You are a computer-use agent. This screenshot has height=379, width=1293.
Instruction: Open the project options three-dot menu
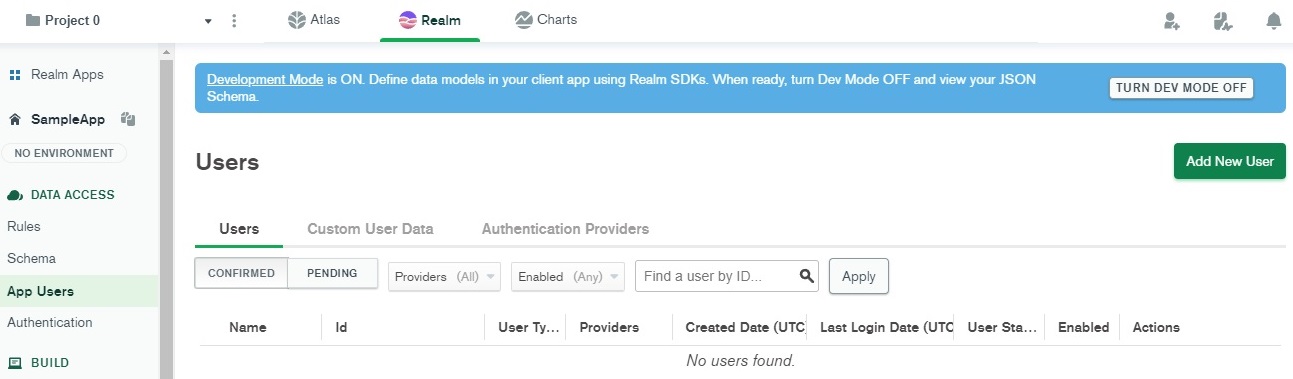(x=234, y=20)
